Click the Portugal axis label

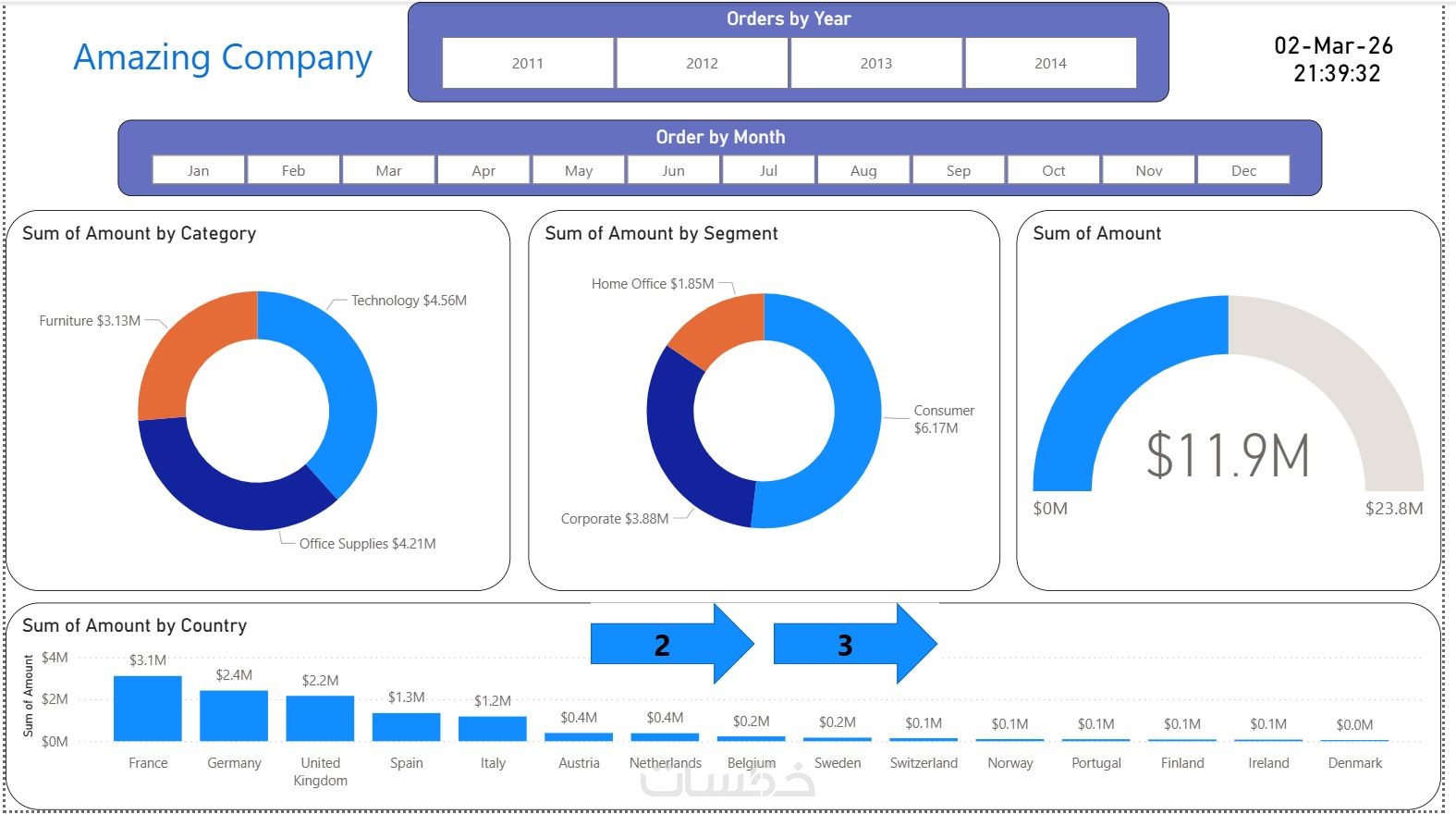click(1096, 763)
